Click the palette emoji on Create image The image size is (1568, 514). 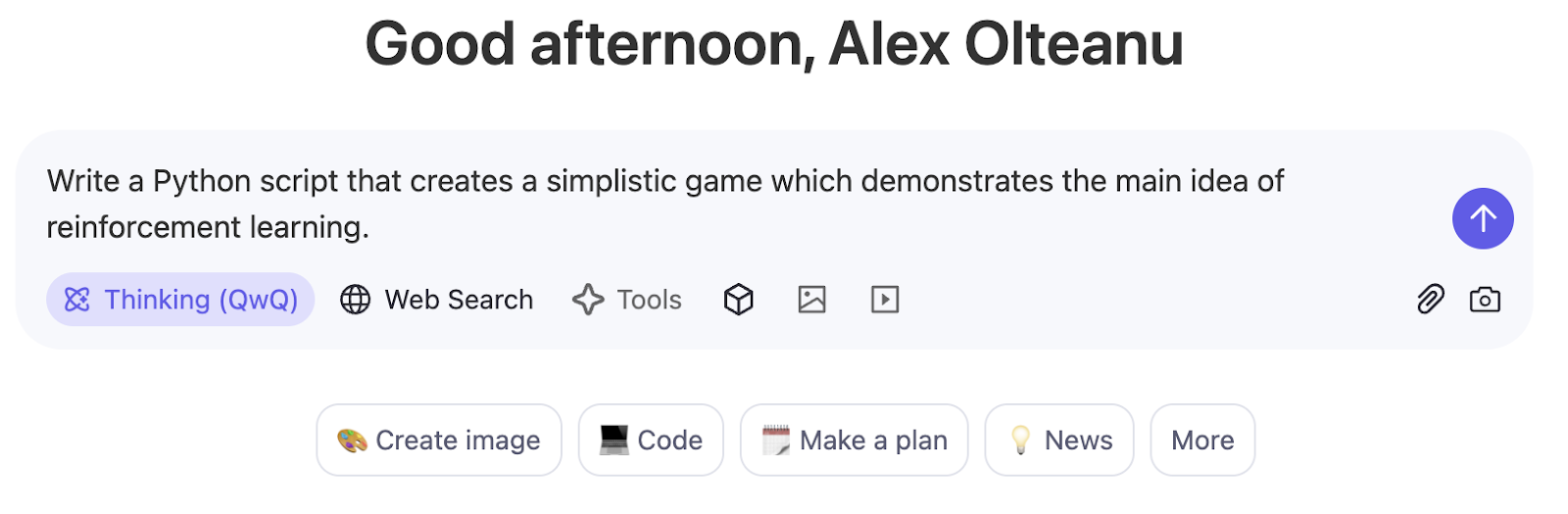point(352,441)
